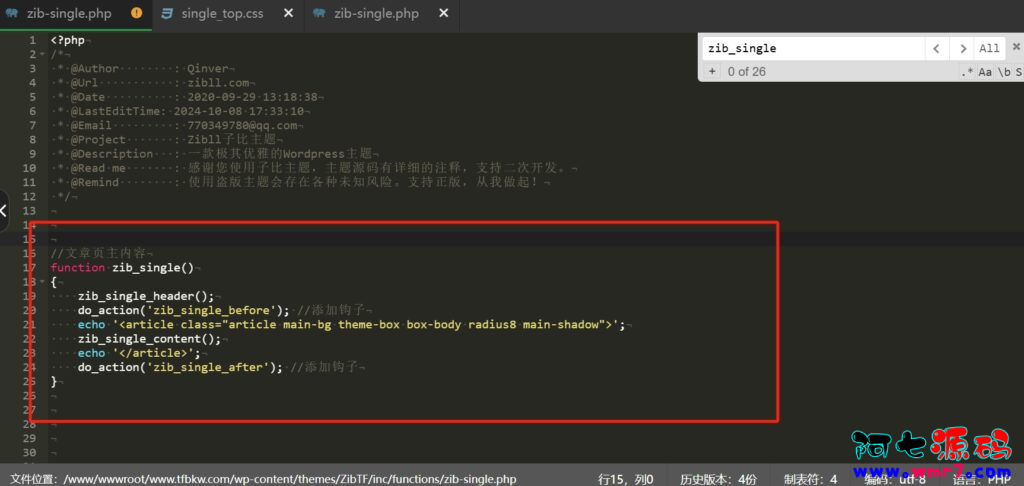Expand replace field with the plus button
Screen dimensions: 1024x486
[712, 72]
